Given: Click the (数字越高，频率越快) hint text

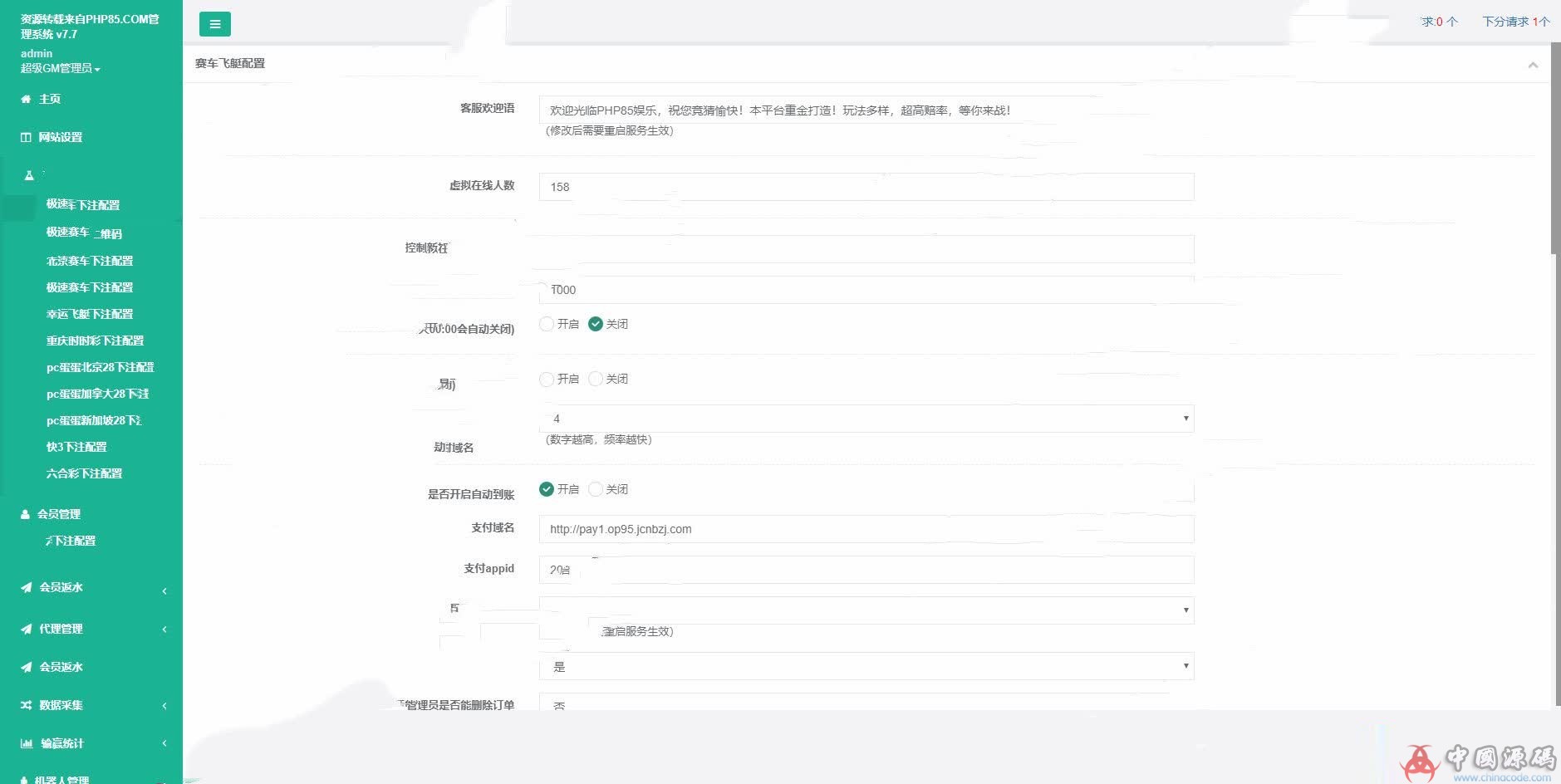Looking at the screenshot, I should pos(599,439).
